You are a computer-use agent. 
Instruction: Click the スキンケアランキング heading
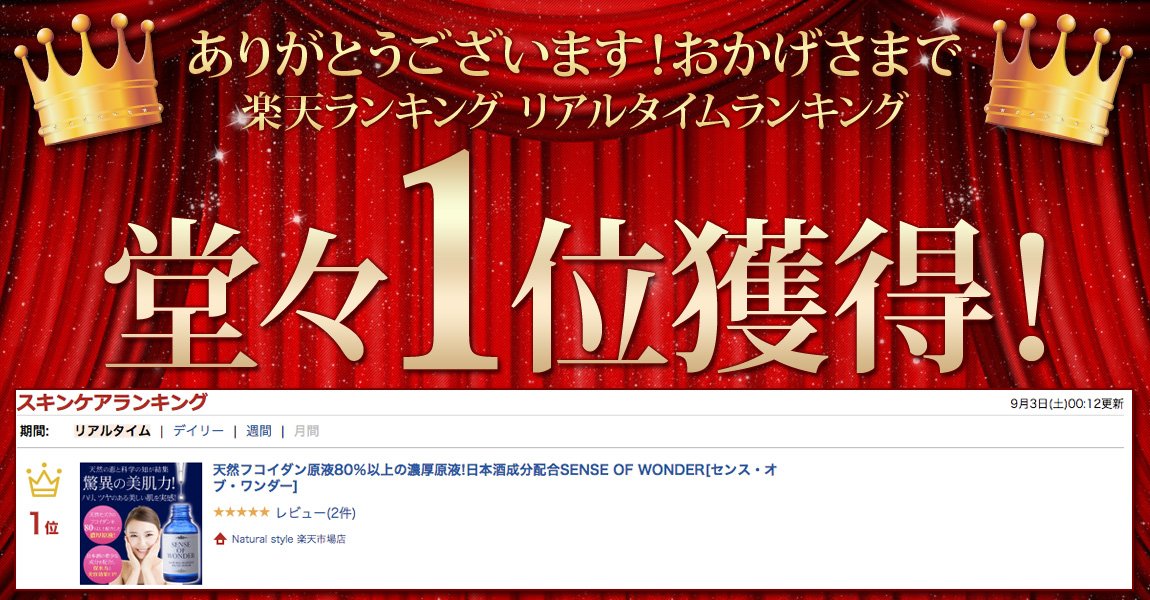(x=112, y=403)
